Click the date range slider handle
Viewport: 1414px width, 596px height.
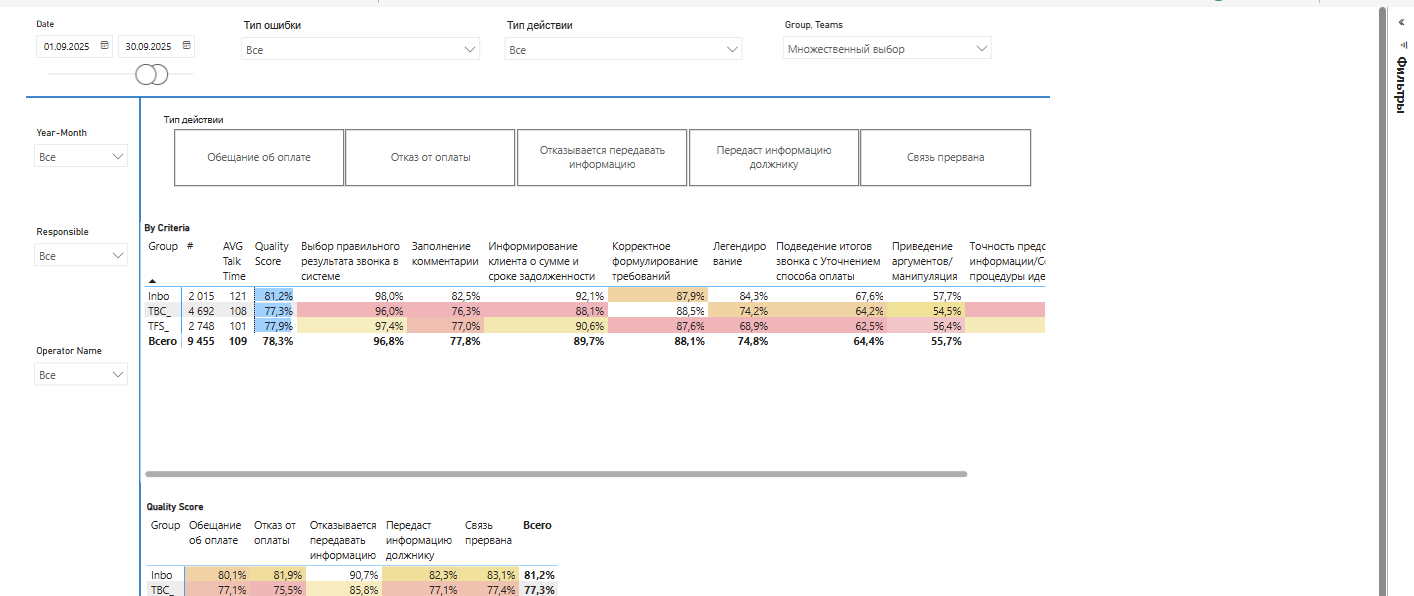151,74
